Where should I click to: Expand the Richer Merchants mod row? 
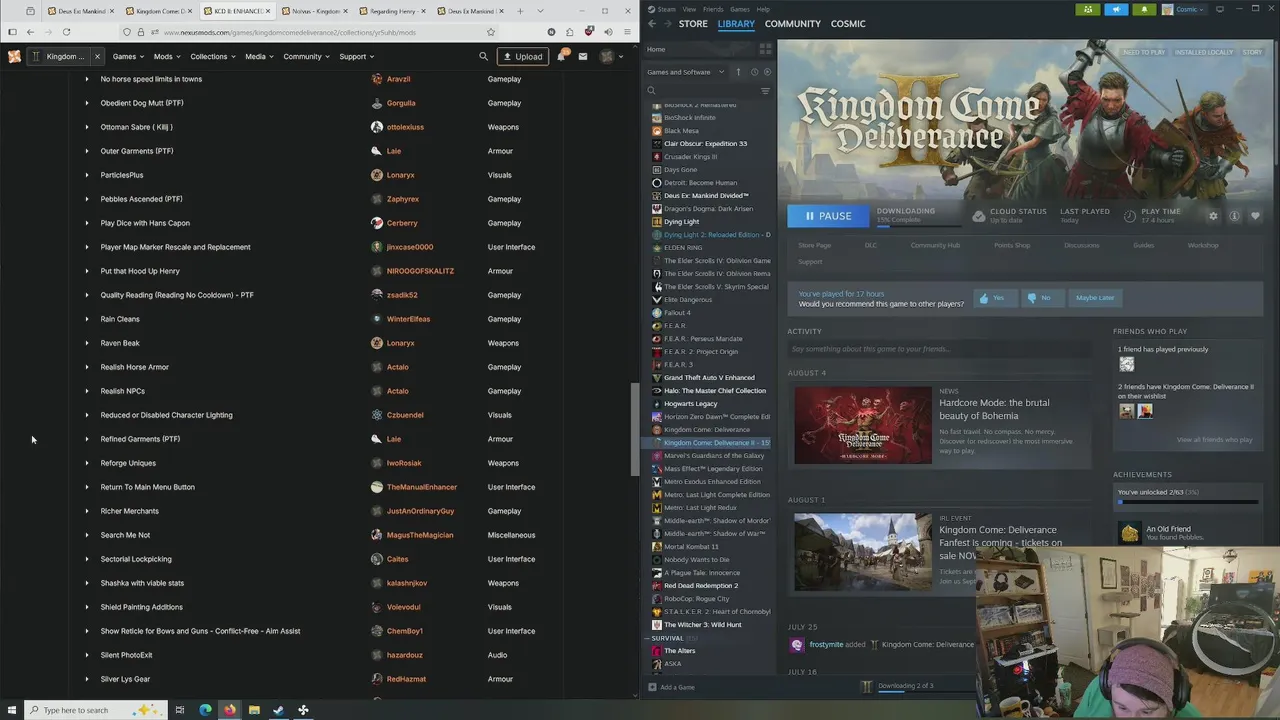tap(86, 511)
